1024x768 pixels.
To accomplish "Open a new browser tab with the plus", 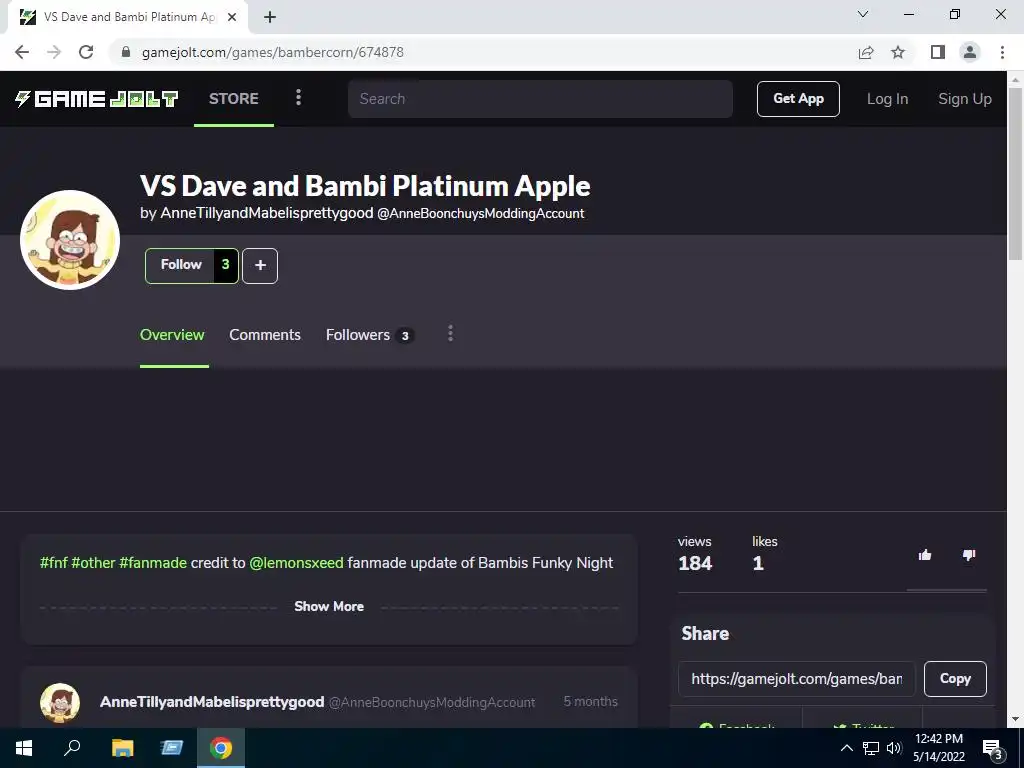I will pyautogui.click(x=270, y=18).
